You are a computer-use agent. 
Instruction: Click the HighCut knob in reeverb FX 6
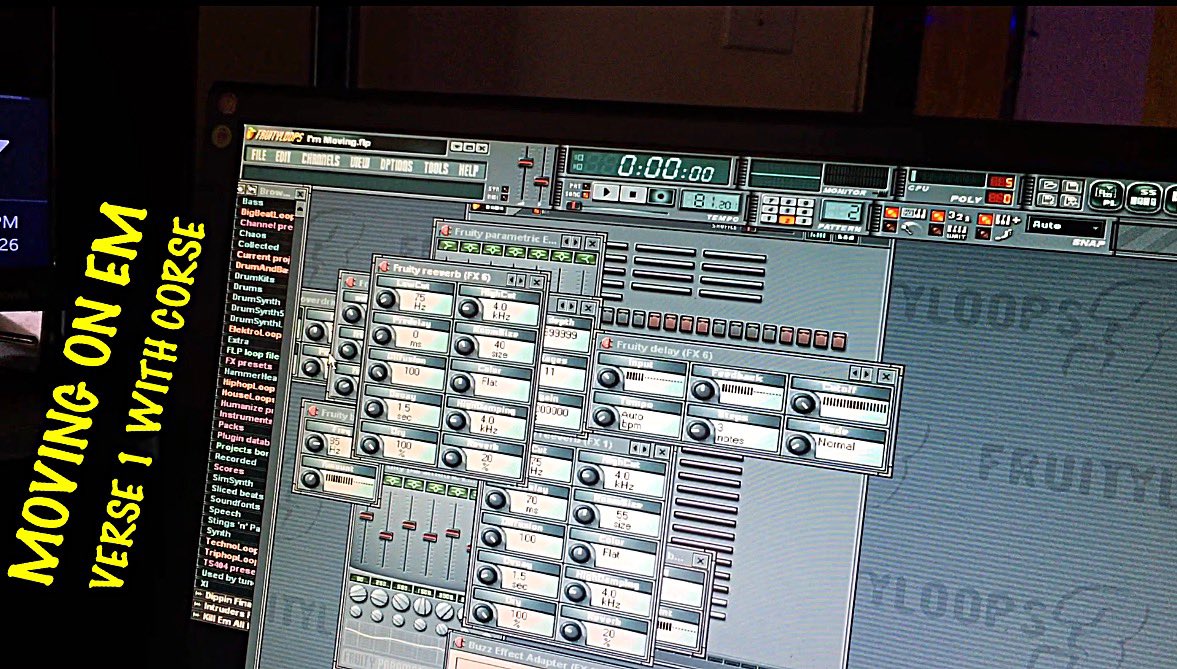click(468, 308)
